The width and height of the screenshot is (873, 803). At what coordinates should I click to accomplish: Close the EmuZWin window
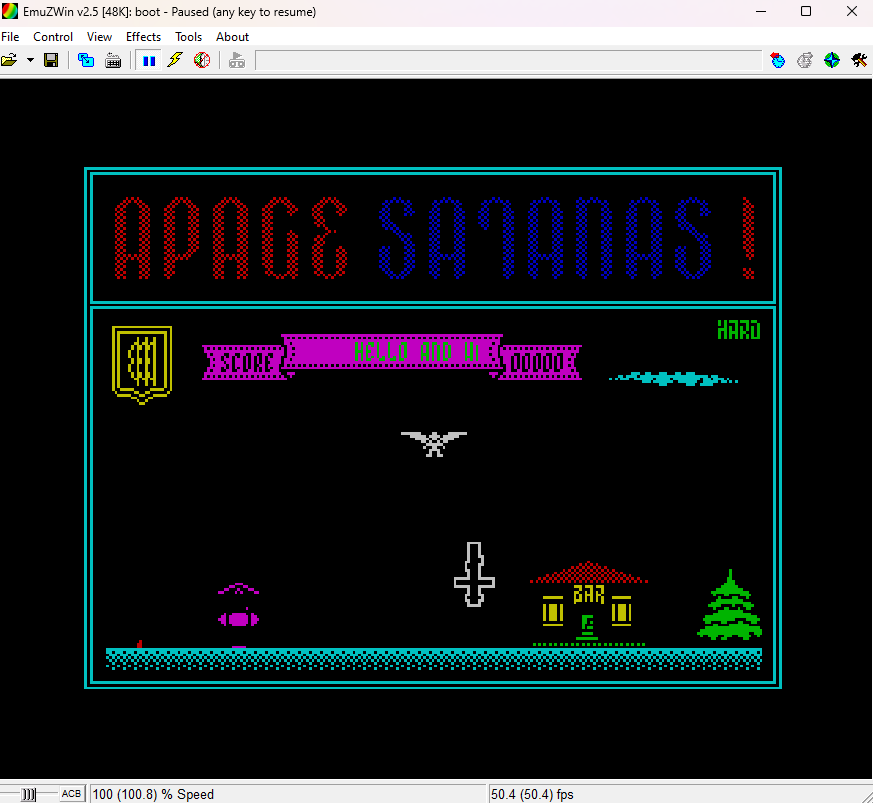(851, 11)
